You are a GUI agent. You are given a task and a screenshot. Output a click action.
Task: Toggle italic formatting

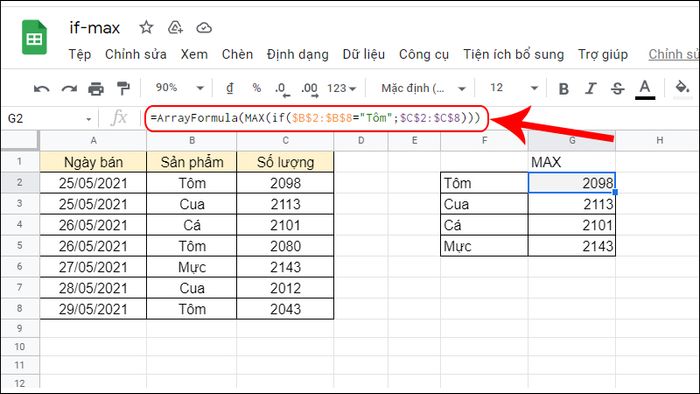(591, 88)
